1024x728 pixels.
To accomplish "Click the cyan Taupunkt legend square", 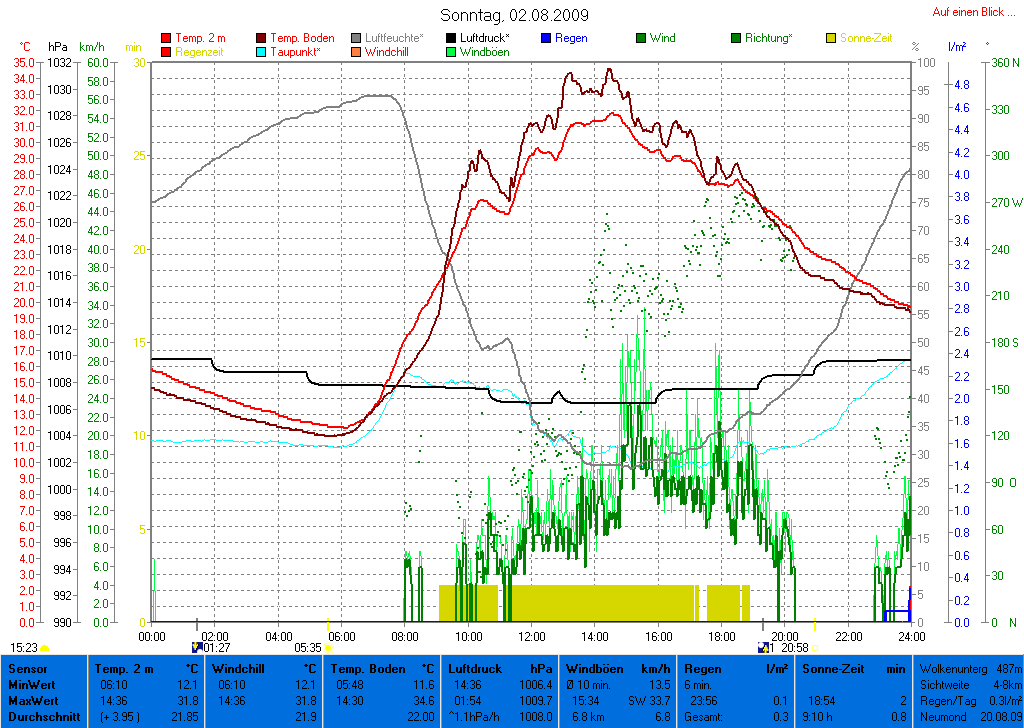I will pos(262,52).
